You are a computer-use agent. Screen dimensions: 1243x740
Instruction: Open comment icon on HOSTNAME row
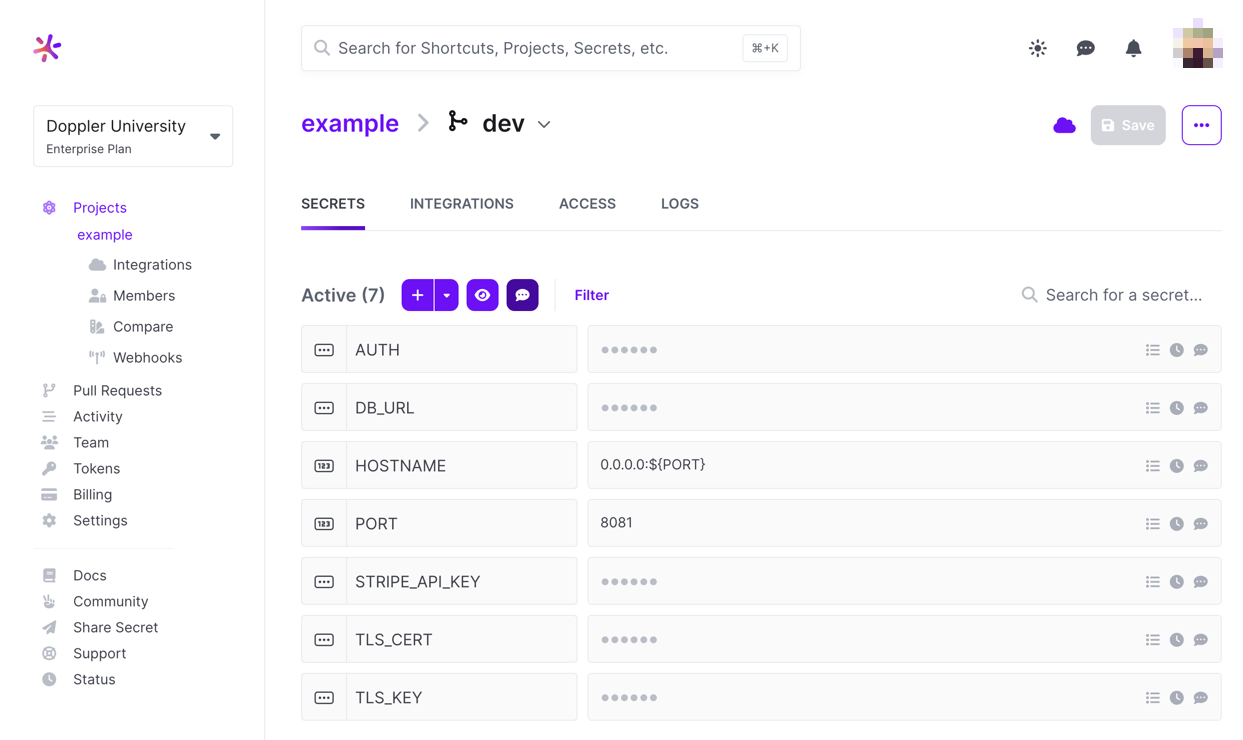click(1201, 466)
